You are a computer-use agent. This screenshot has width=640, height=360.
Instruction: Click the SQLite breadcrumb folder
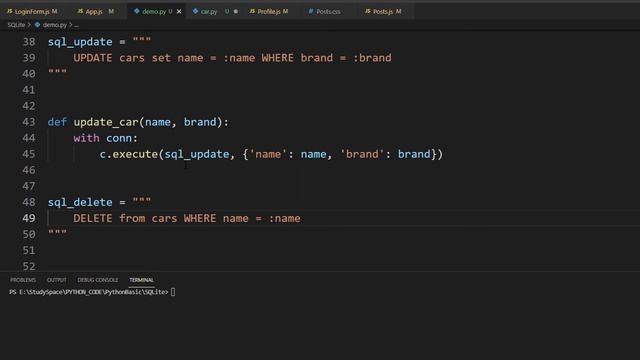click(16, 25)
